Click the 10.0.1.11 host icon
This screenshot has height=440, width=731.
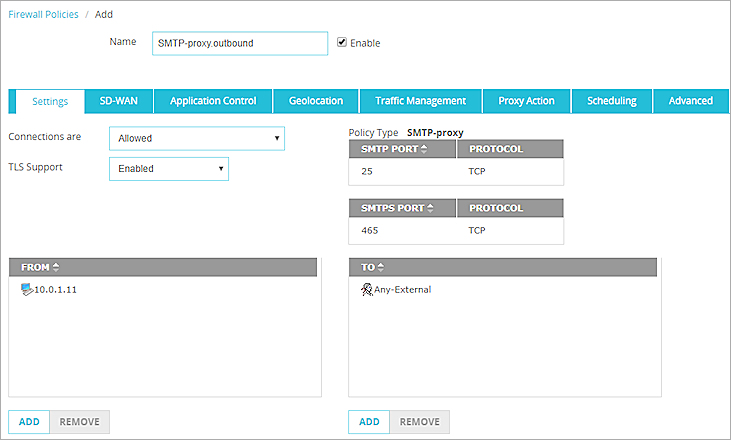pyautogui.click(x=26, y=289)
